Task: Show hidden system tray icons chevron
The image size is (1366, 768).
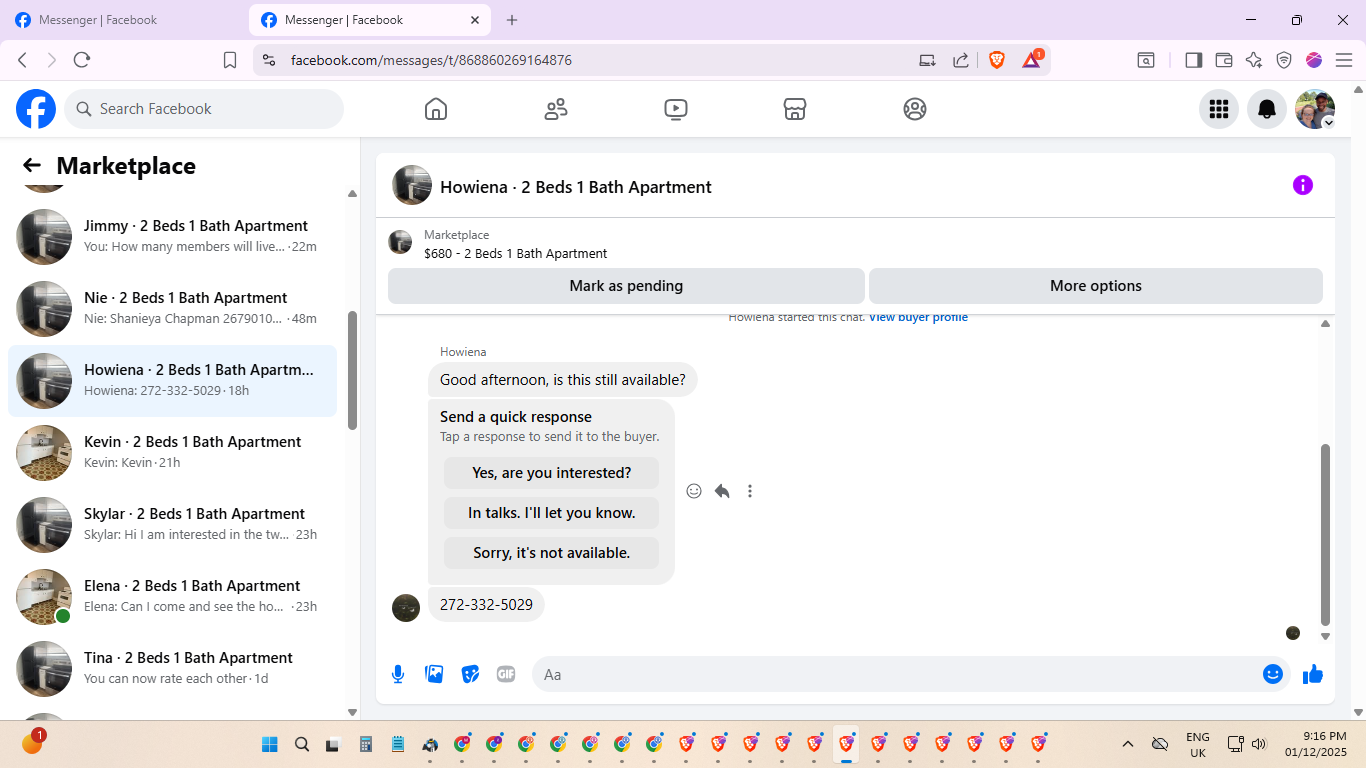Action: [x=1128, y=744]
